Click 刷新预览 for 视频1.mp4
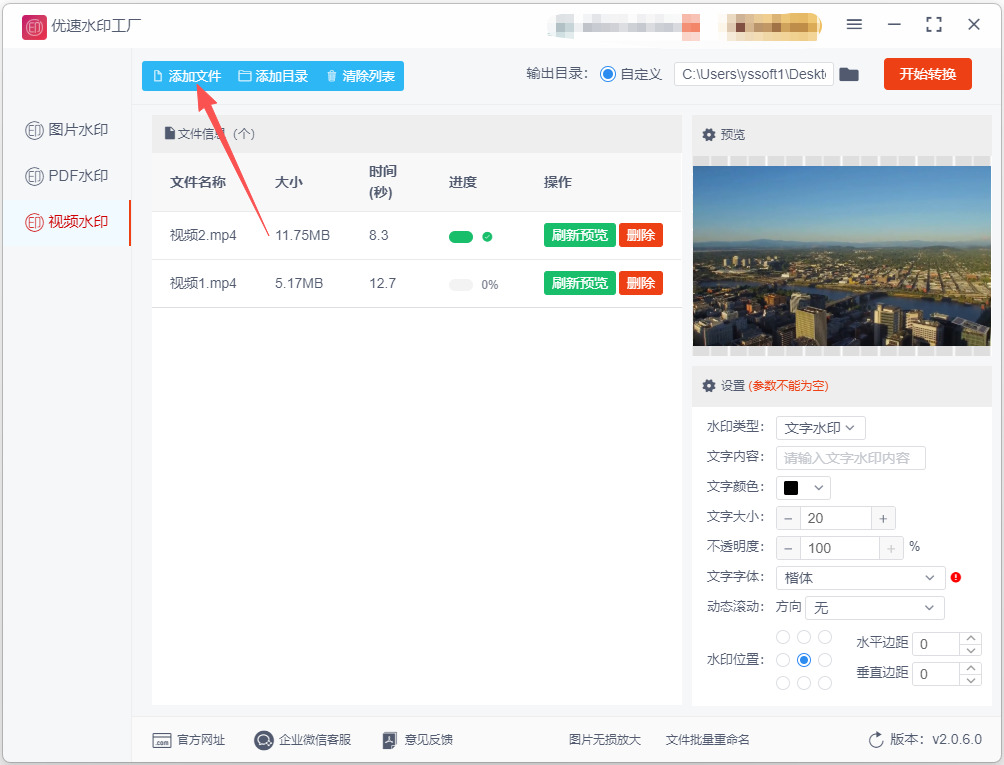Image resolution: width=1004 pixels, height=765 pixels. point(579,283)
